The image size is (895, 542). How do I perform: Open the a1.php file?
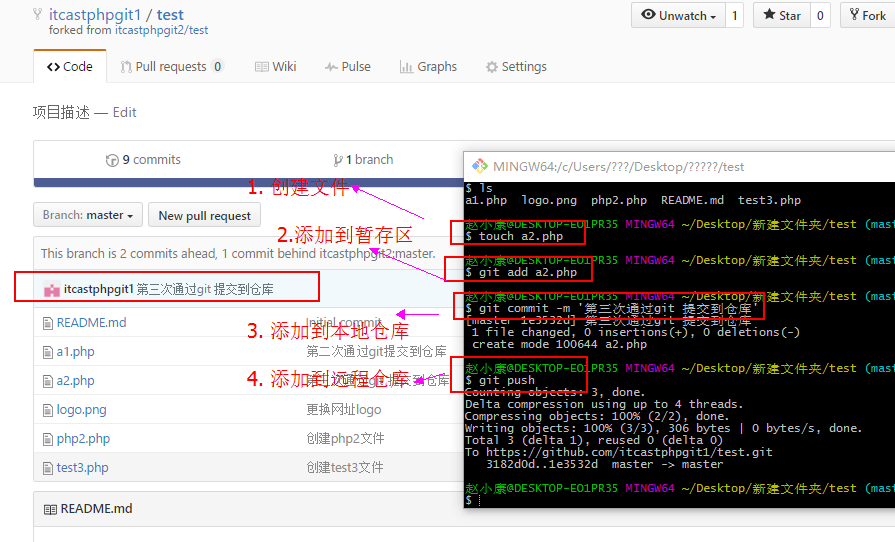coord(75,352)
